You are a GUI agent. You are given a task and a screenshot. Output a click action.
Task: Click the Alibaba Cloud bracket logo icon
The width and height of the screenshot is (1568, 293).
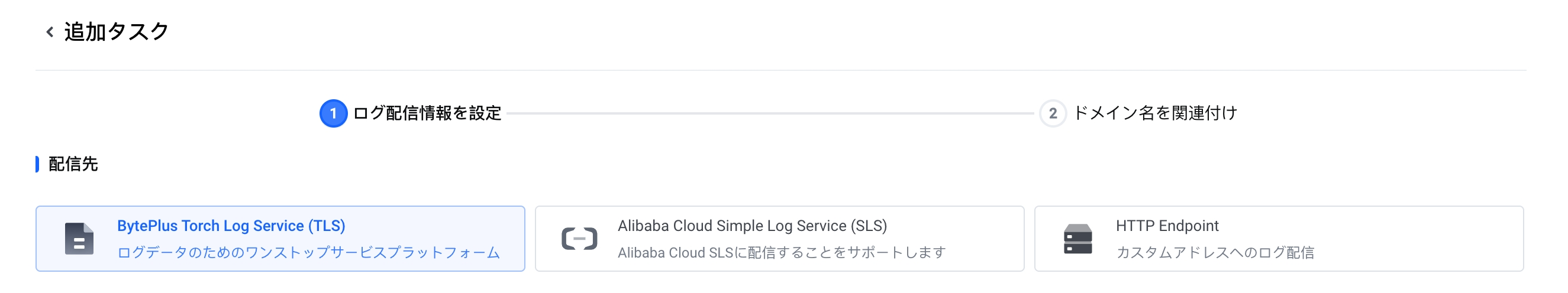(579, 239)
